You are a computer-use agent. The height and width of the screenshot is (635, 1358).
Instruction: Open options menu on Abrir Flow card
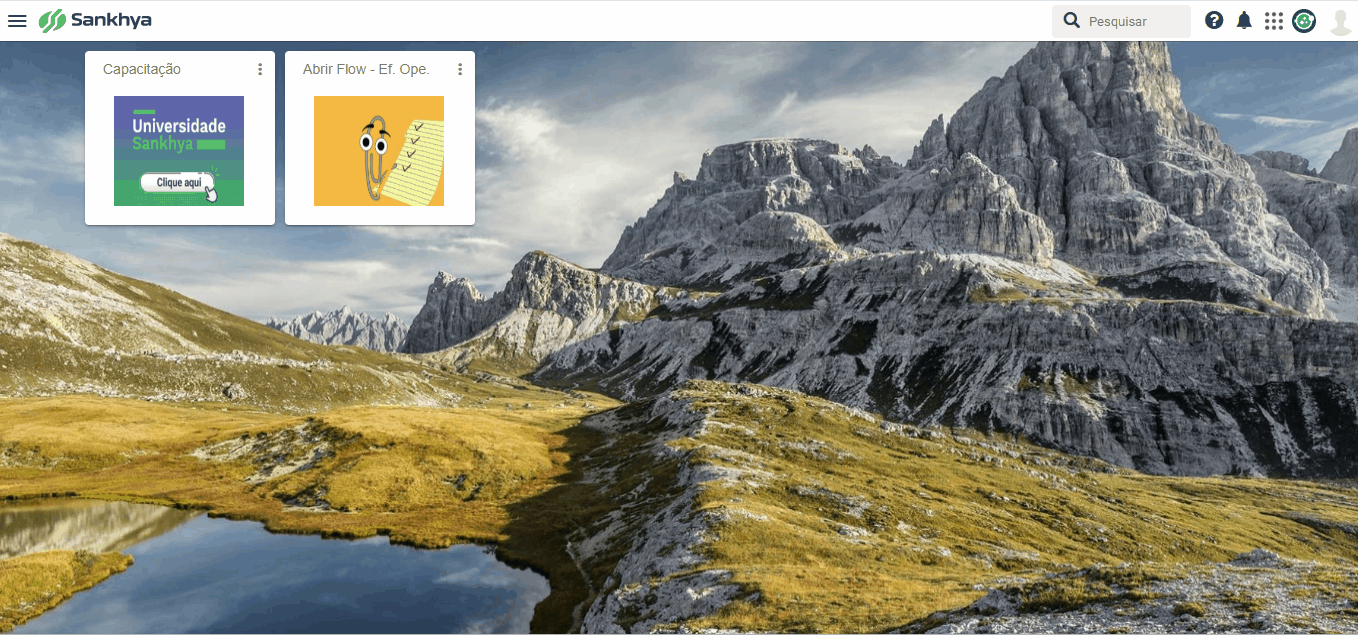click(460, 69)
